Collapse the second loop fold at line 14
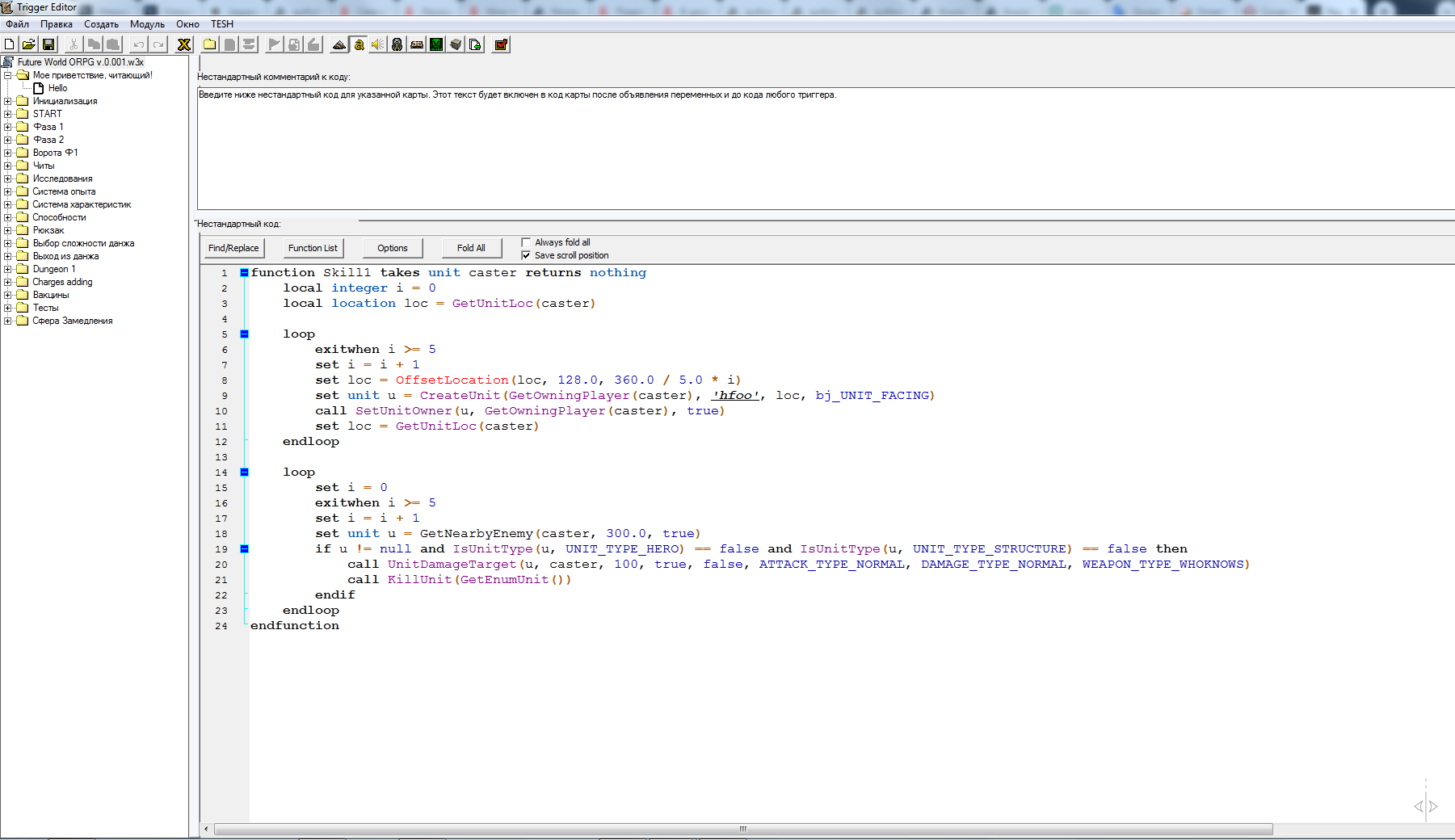 click(244, 472)
